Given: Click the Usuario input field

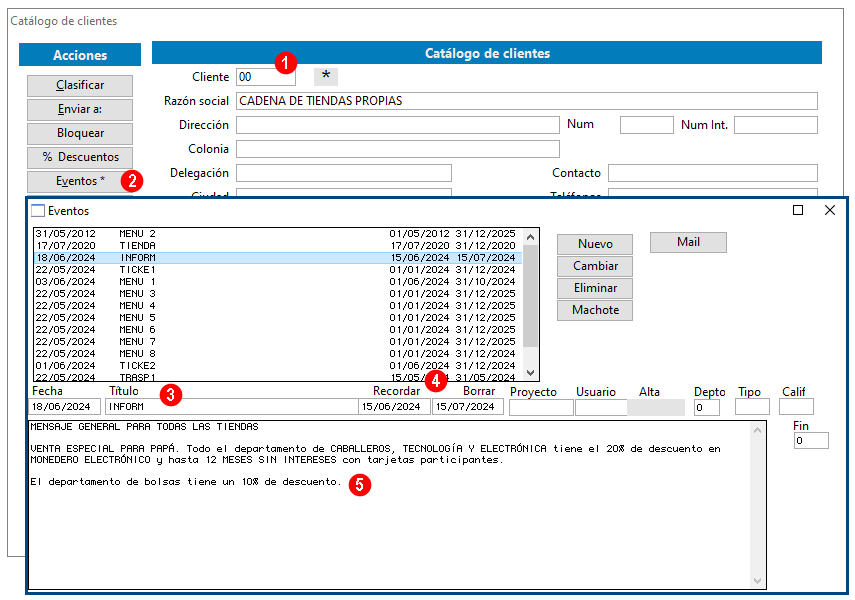Looking at the screenshot, I should click(x=601, y=407).
